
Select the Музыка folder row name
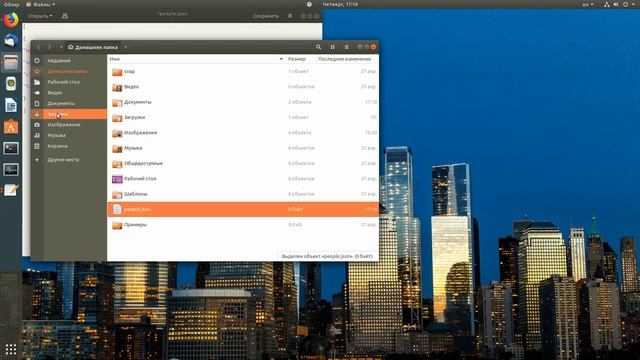click(133, 148)
